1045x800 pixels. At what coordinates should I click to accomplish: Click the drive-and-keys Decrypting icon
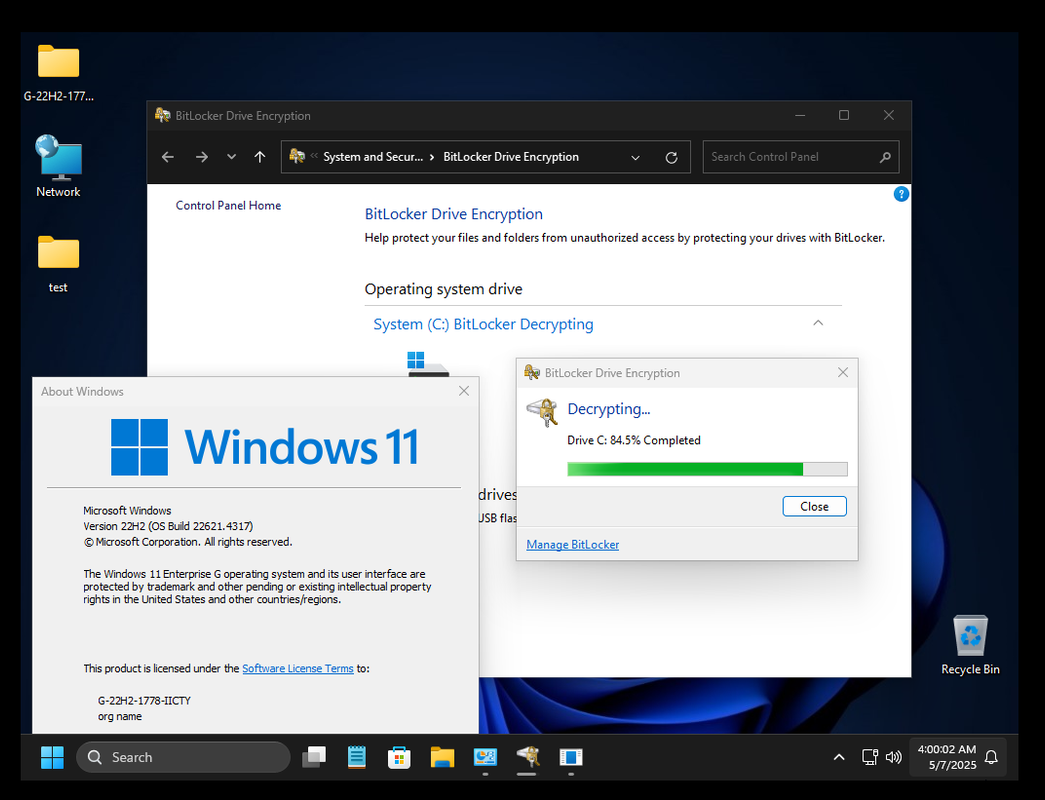click(542, 412)
